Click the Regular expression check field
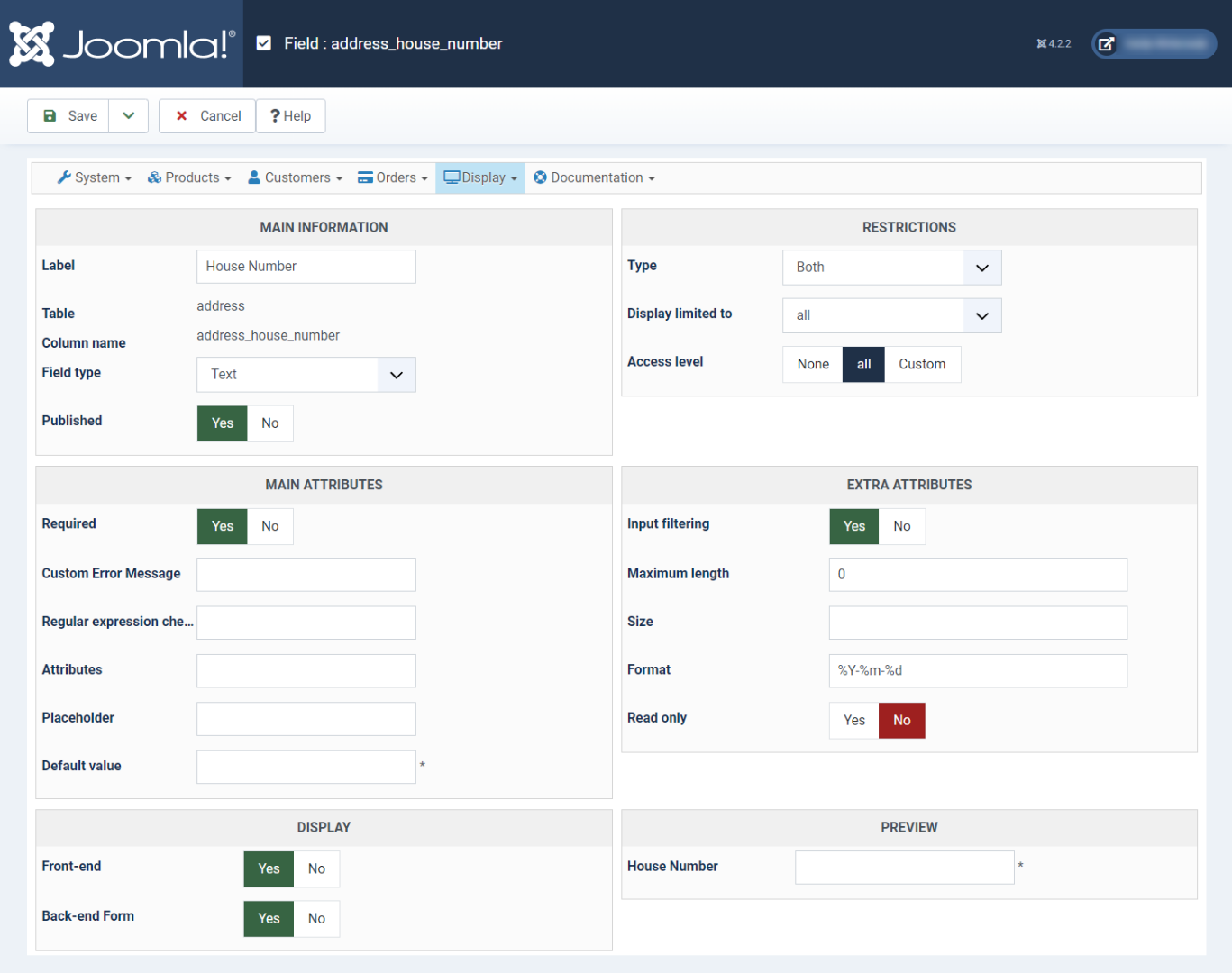The image size is (1232, 973). pyautogui.click(x=306, y=623)
